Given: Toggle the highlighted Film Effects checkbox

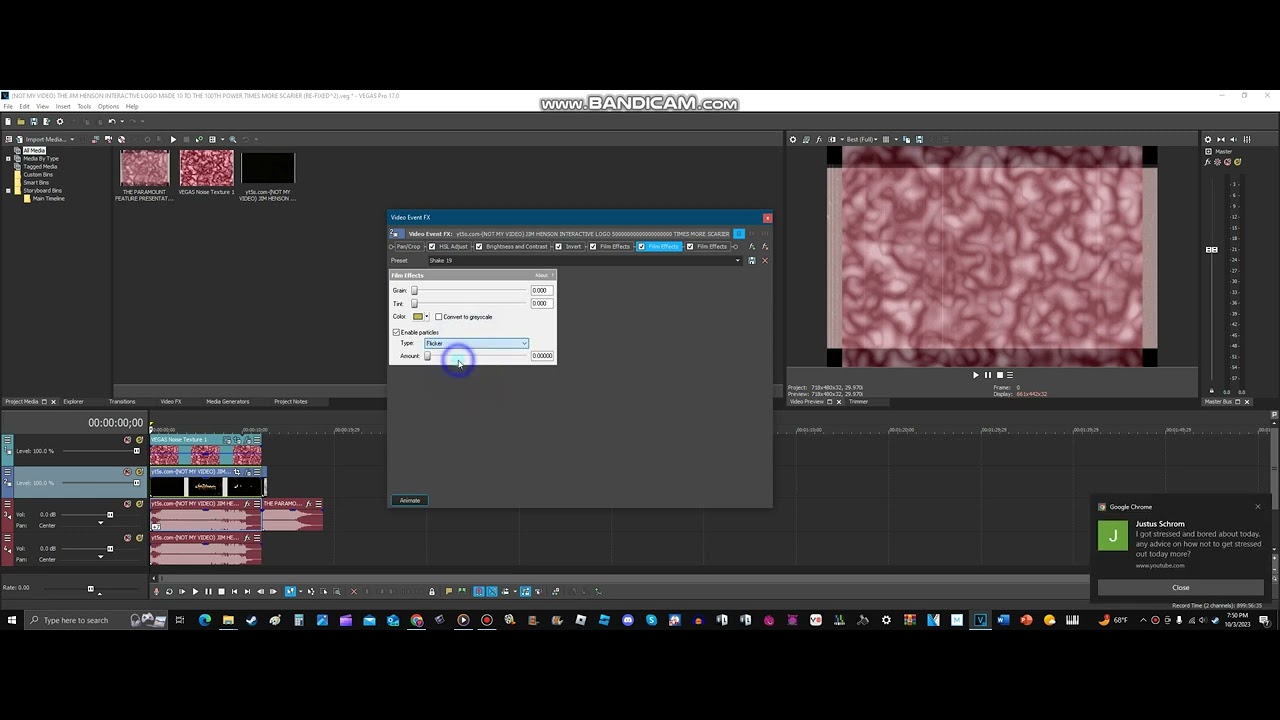Looking at the screenshot, I should [641, 246].
